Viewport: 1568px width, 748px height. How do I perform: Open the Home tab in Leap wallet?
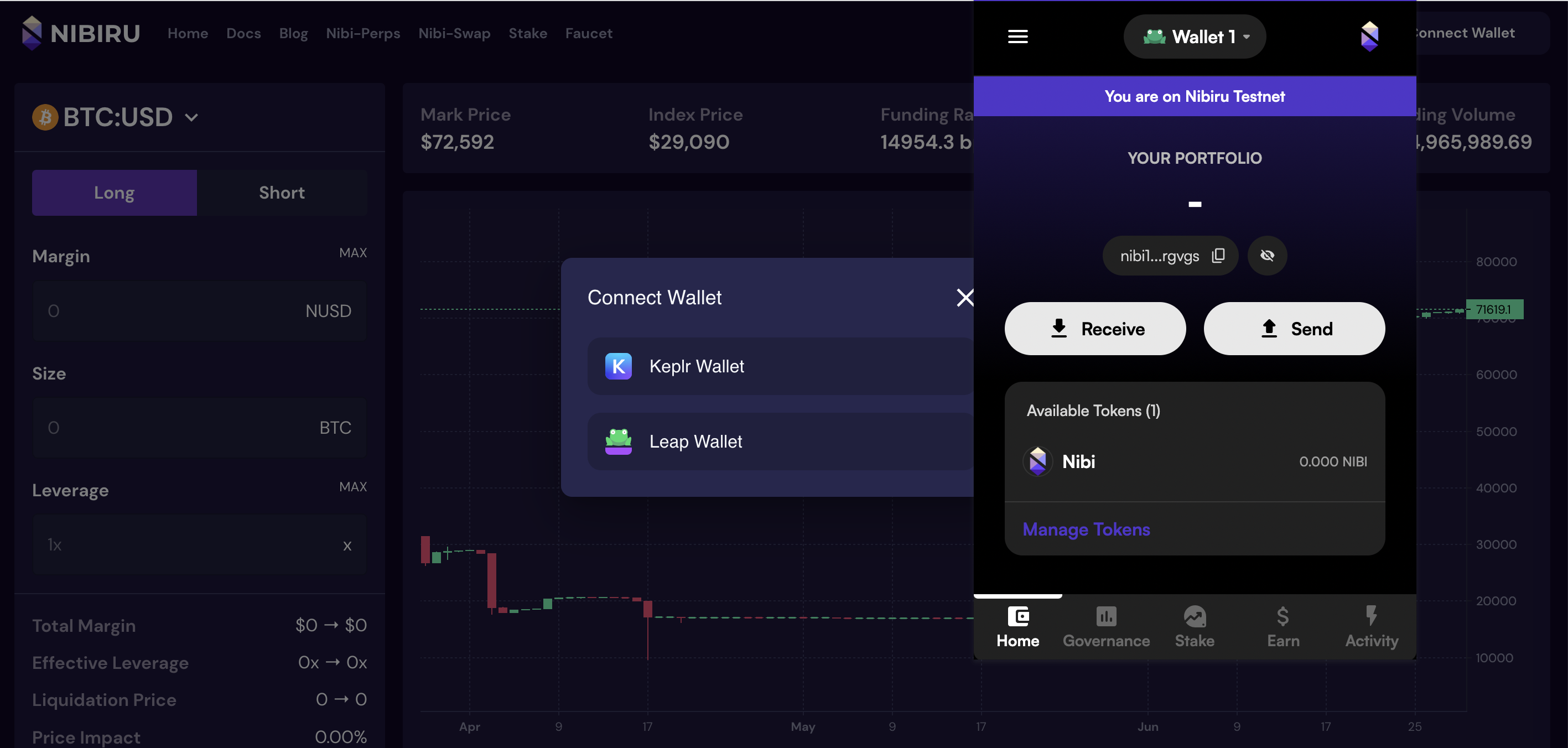pos(1017,627)
